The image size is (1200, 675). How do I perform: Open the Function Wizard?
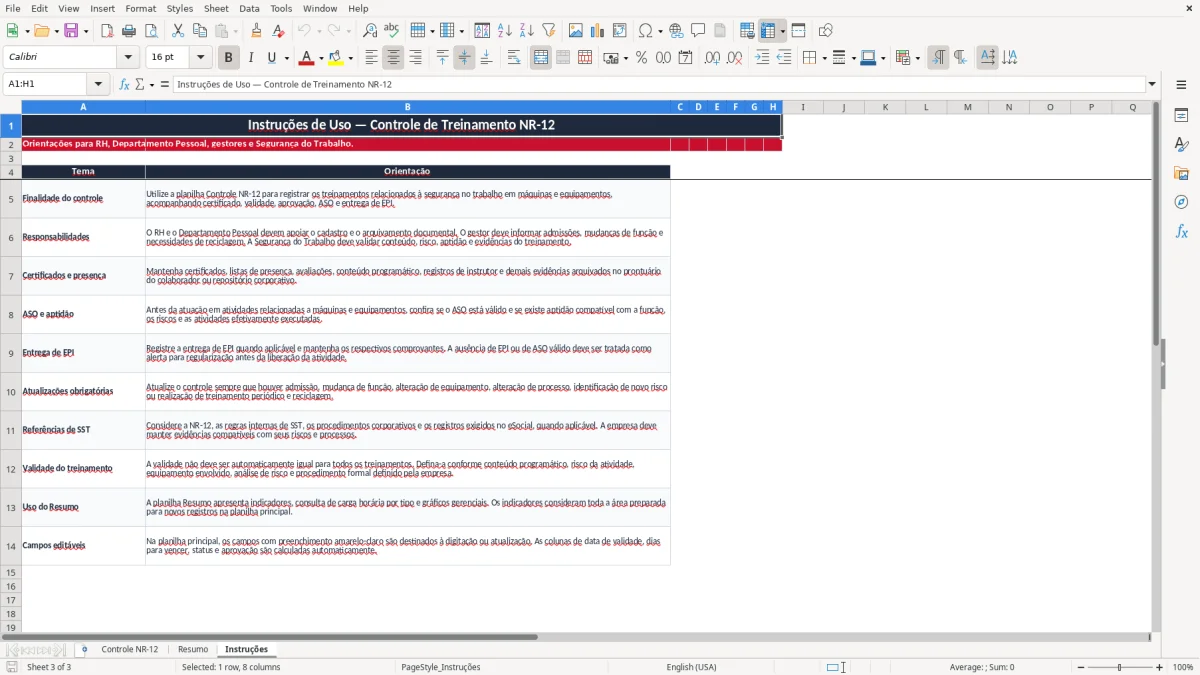pos(124,84)
